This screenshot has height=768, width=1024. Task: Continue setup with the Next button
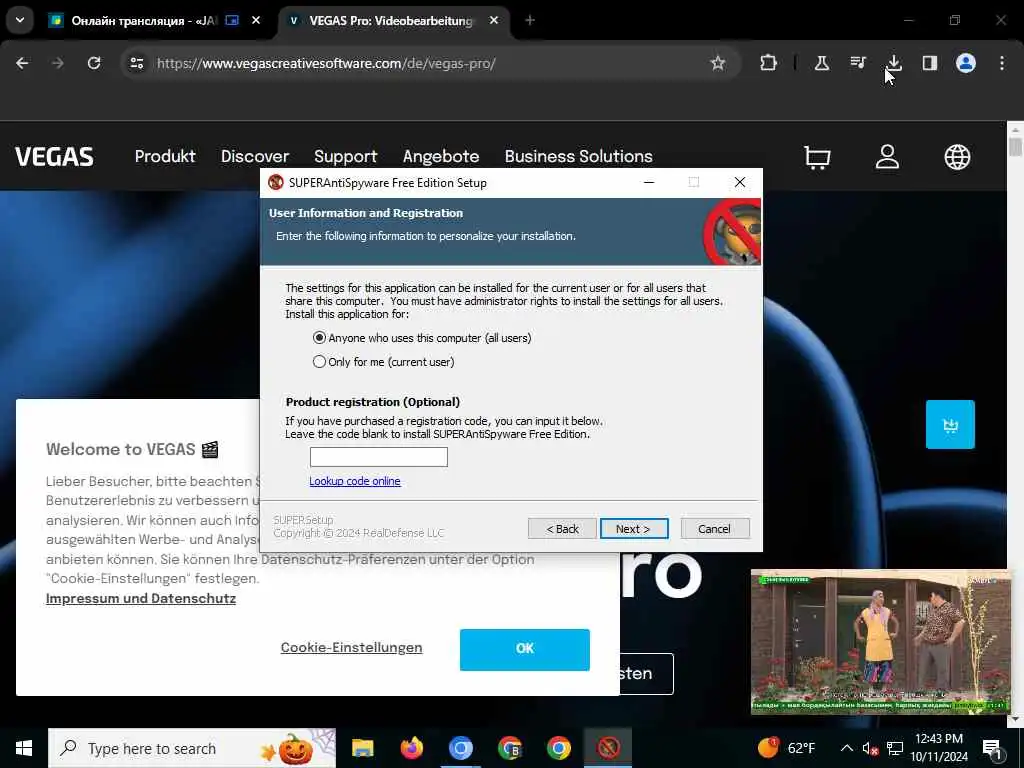coord(633,528)
